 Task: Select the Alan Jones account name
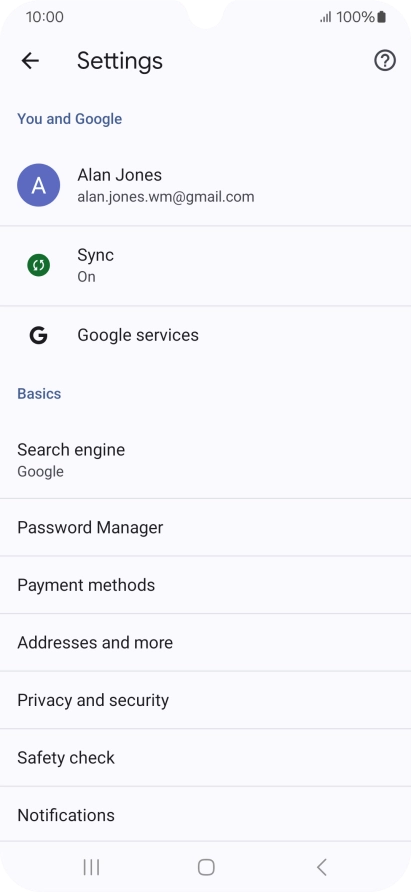click(120, 175)
